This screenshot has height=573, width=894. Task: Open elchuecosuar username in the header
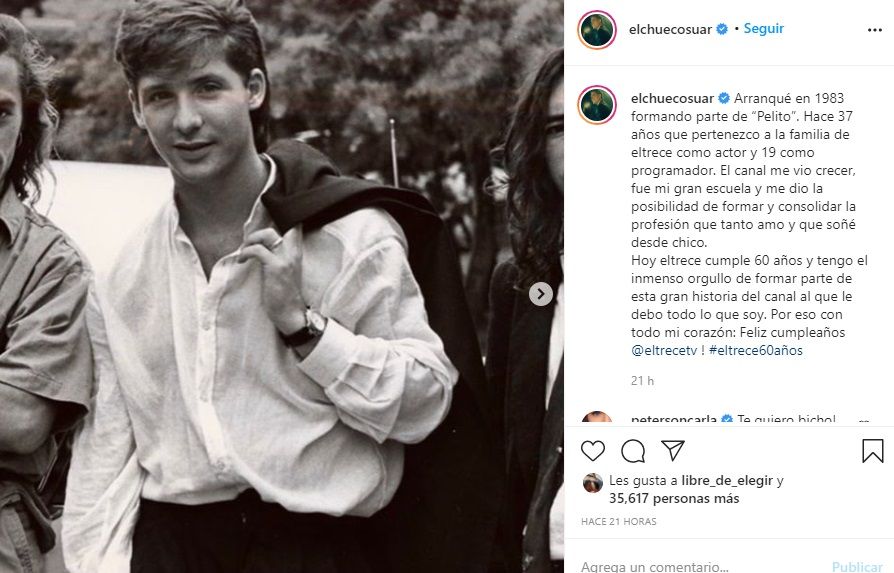[x=670, y=29]
